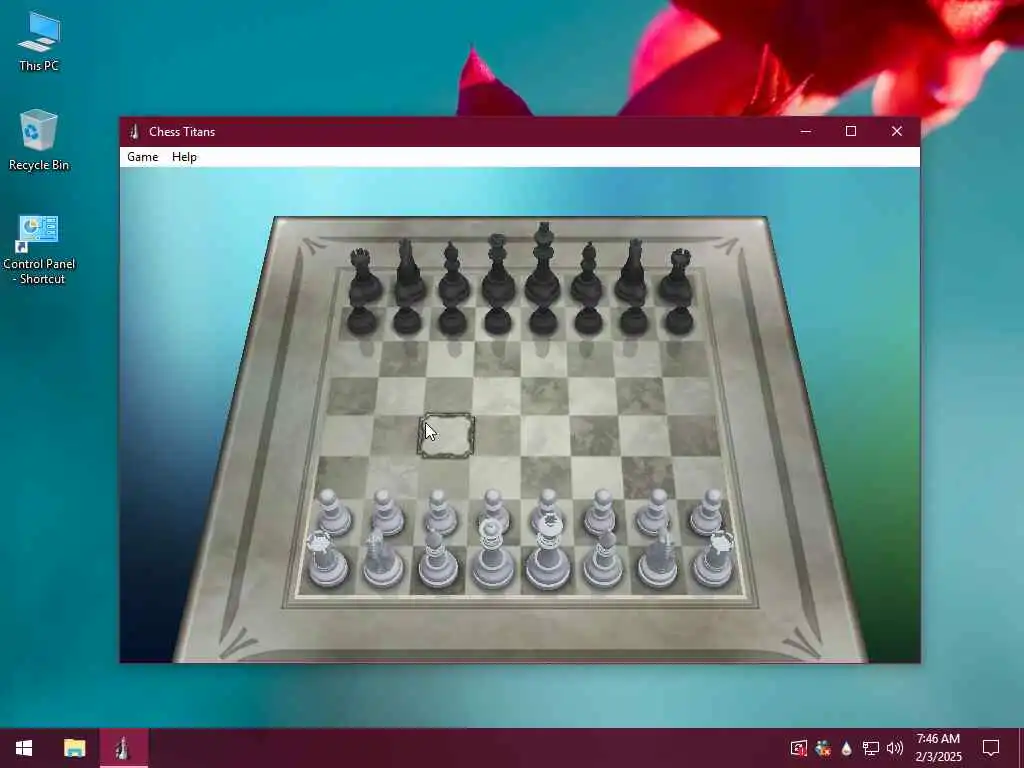The image size is (1024, 768).
Task: Click the black rook on a8
Action: tap(363, 276)
